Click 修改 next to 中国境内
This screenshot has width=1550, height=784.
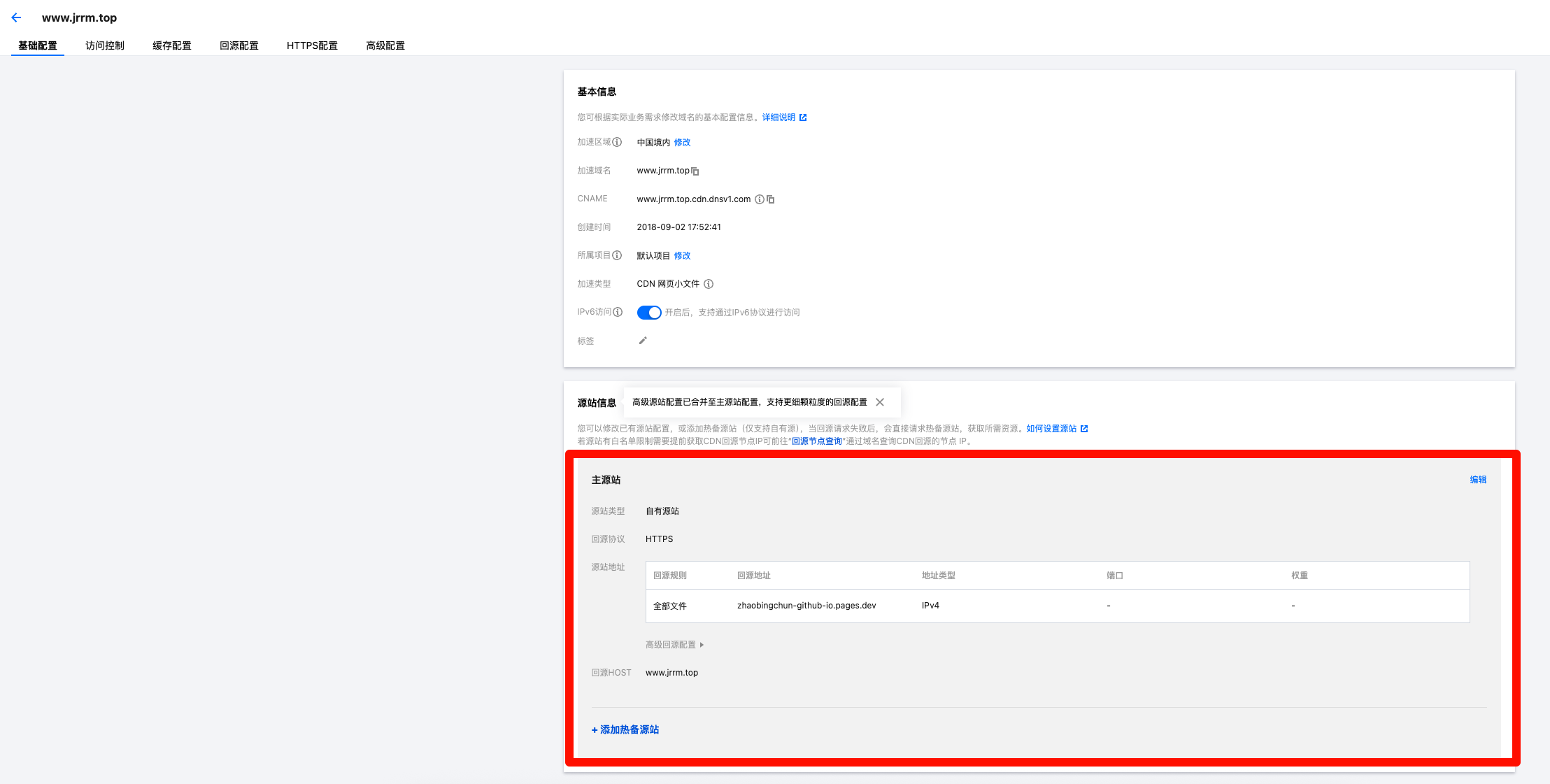tap(682, 143)
